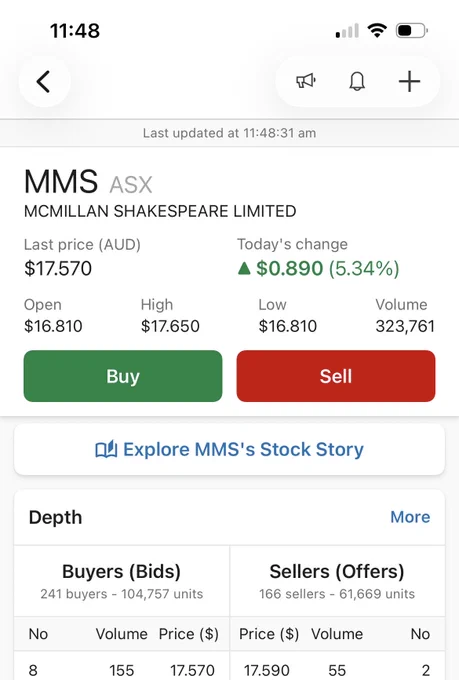Tap the Wi-Fi status icon

coord(377,31)
